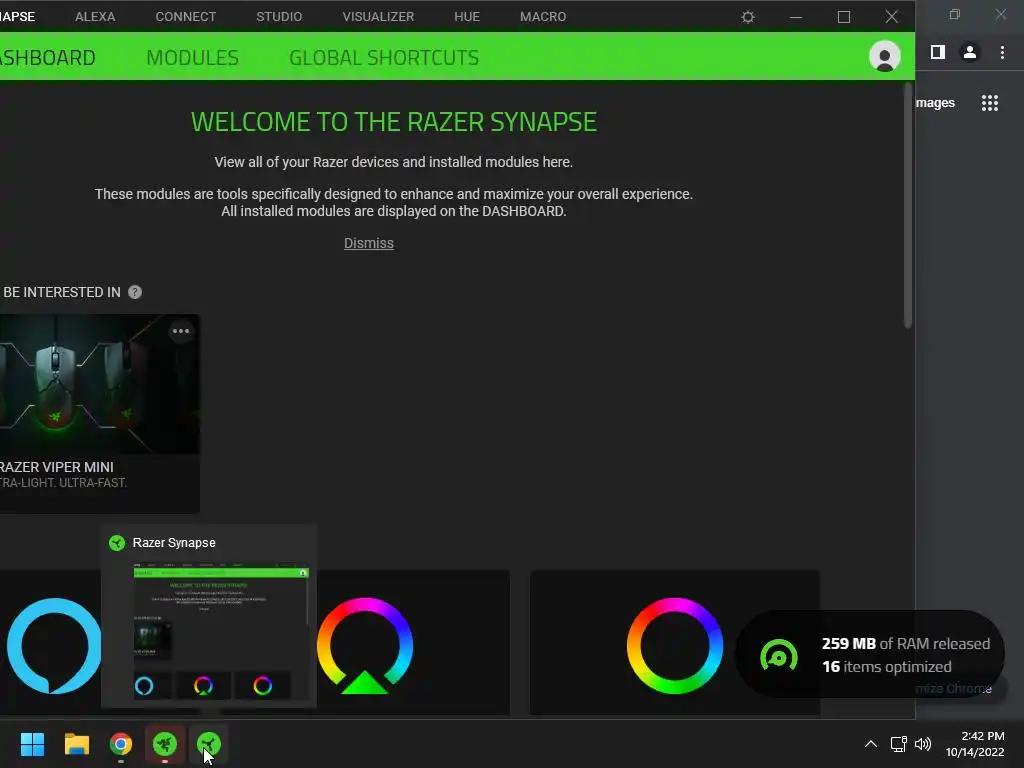Switch to the STUDIO tab

point(279,17)
